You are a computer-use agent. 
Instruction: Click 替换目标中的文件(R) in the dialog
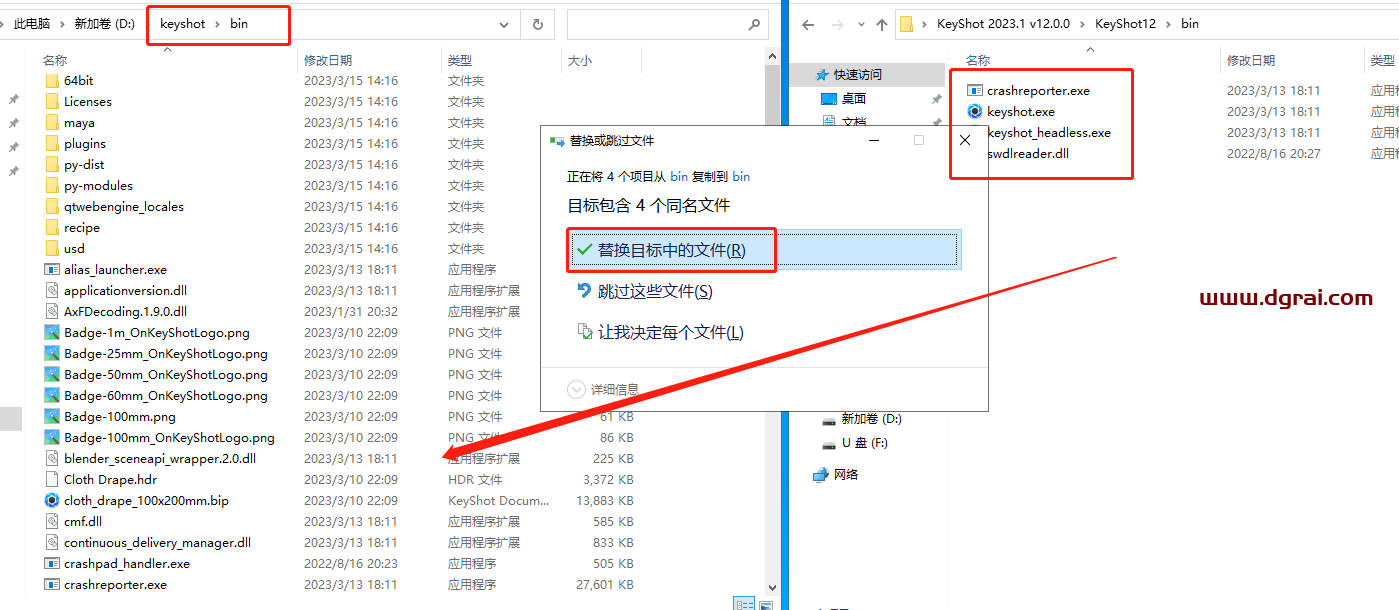pos(671,250)
